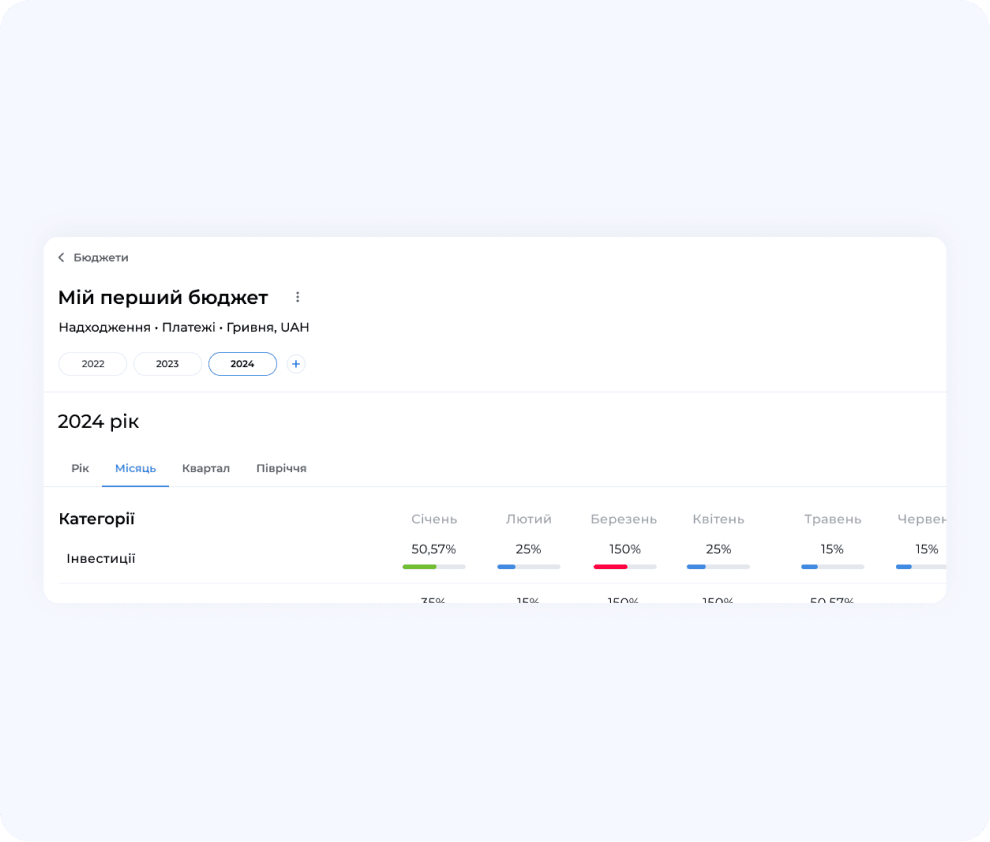Click the Січень column header
The width and height of the screenshot is (990, 842).
coord(434,519)
